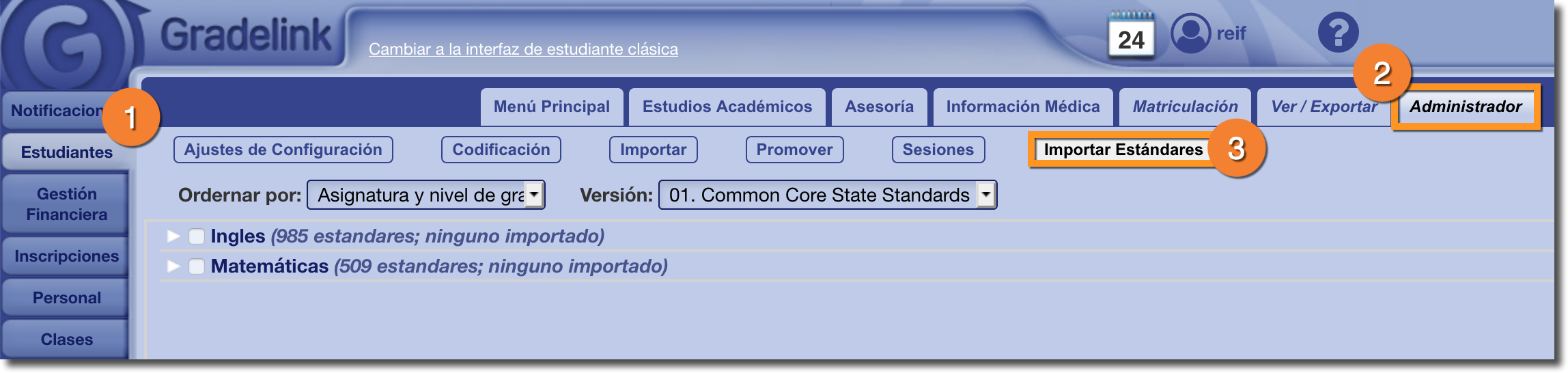Open the calendar icon showing 24
1568x373 pixels.
1131,36
